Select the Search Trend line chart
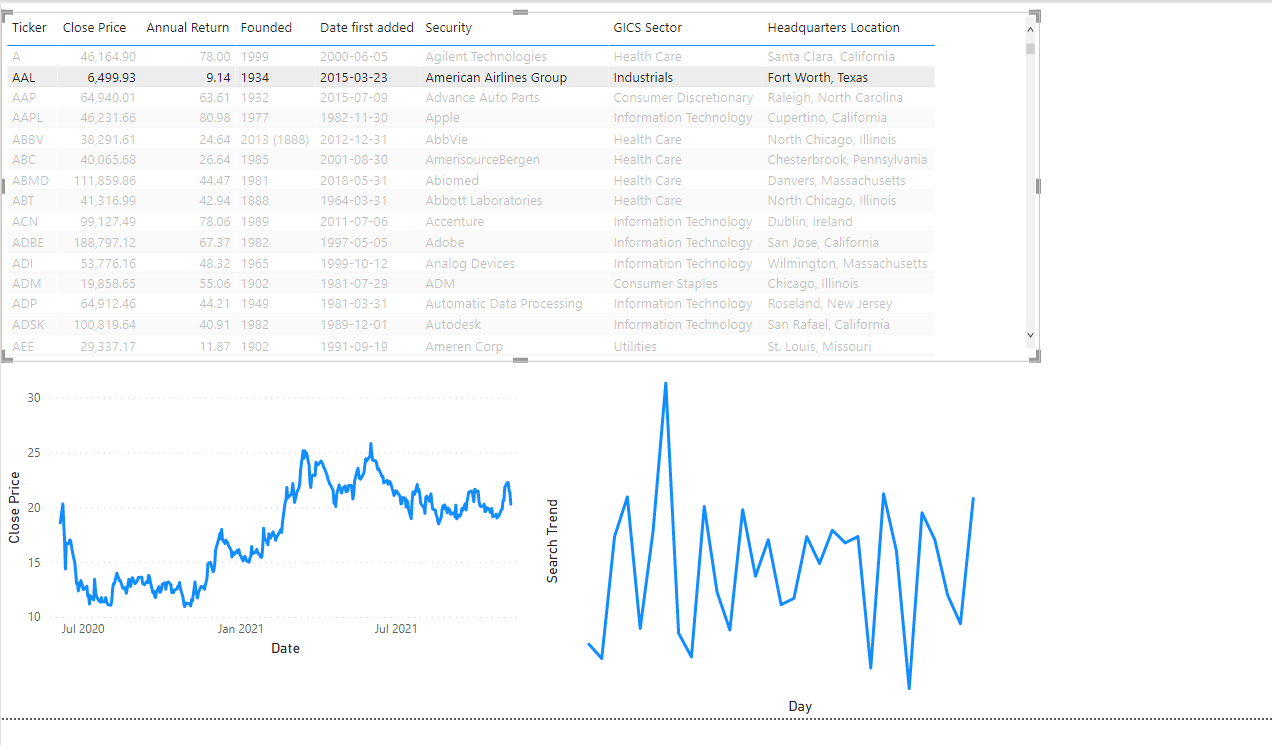The height and width of the screenshot is (745, 1272). 780,545
